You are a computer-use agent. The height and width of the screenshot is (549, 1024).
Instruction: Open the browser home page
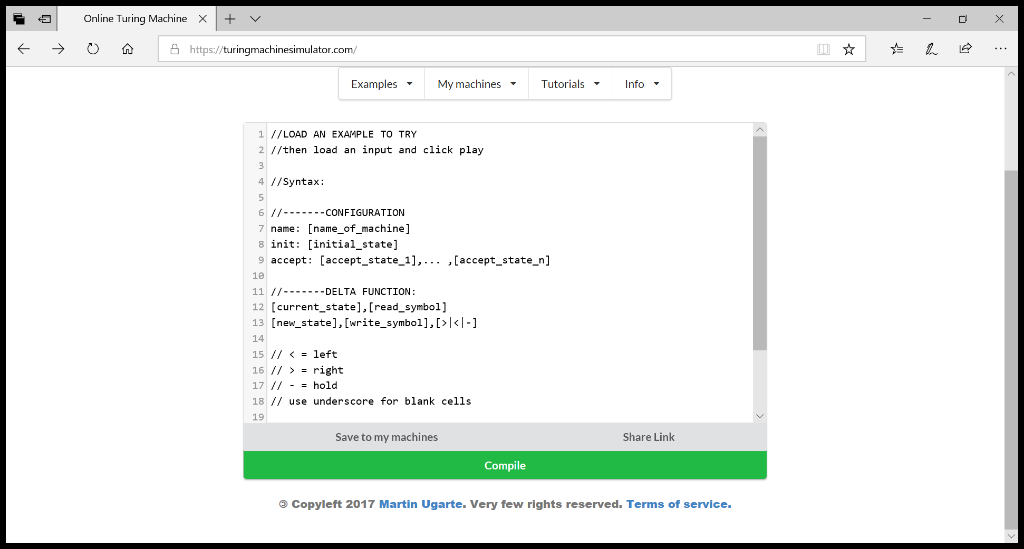[x=127, y=49]
